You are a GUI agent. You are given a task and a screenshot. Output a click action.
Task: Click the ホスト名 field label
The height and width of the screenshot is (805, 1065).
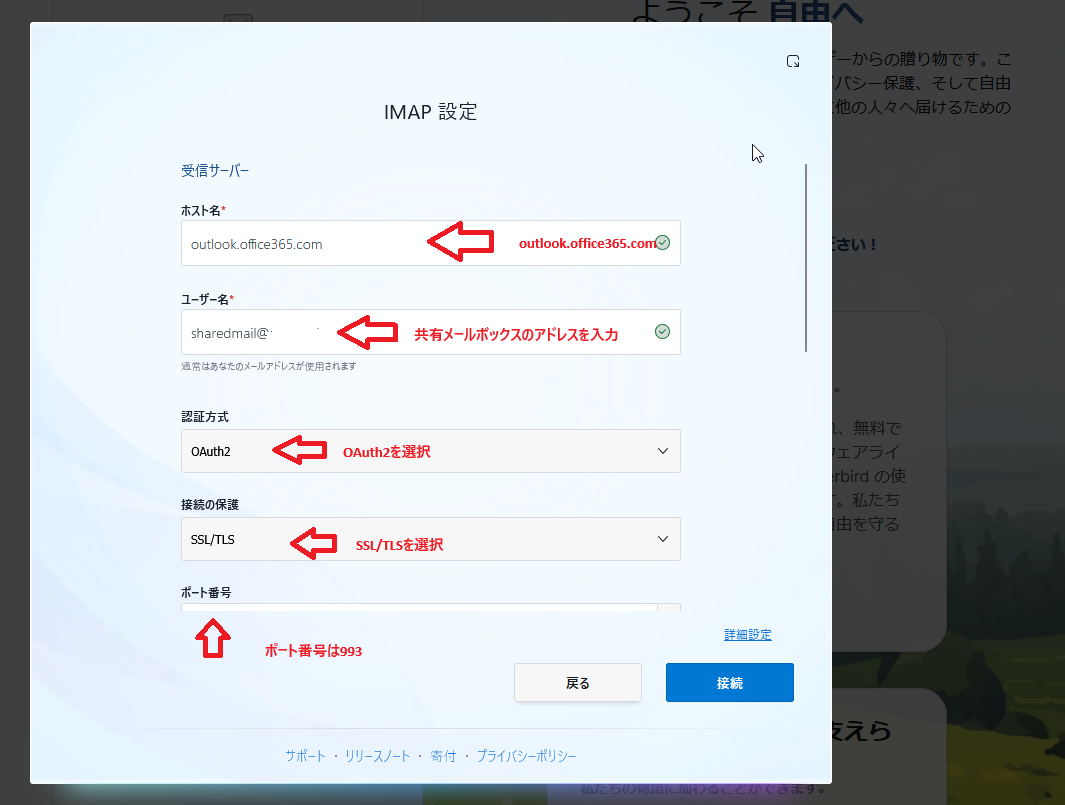pos(201,211)
